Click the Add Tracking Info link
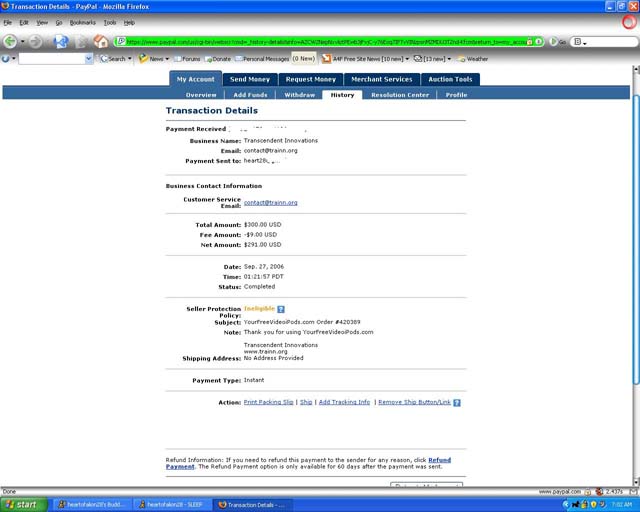Image resolution: width=640 pixels, height=512 pixels. [x=344, y=402]
